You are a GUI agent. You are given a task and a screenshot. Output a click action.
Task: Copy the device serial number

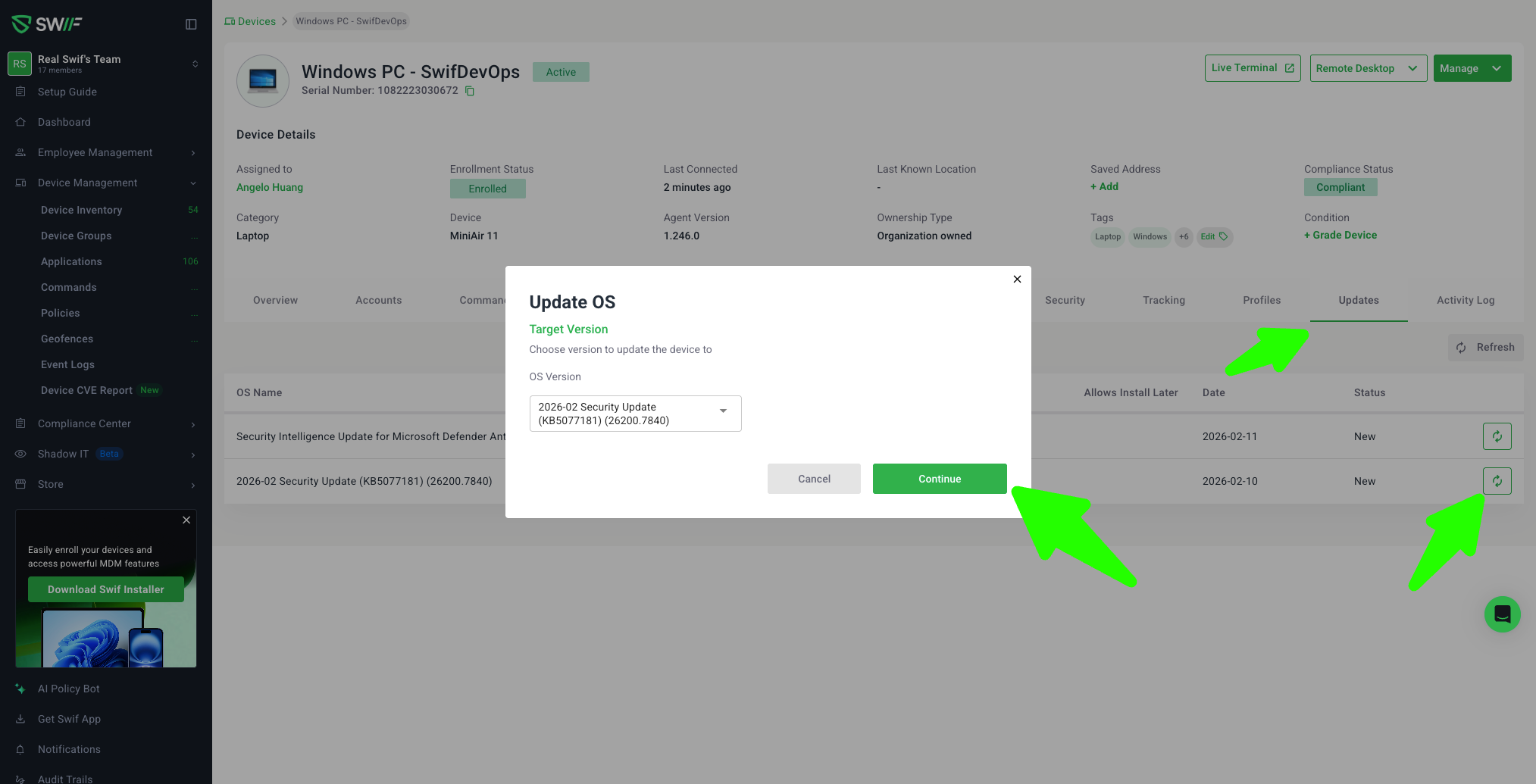(470, 91)
